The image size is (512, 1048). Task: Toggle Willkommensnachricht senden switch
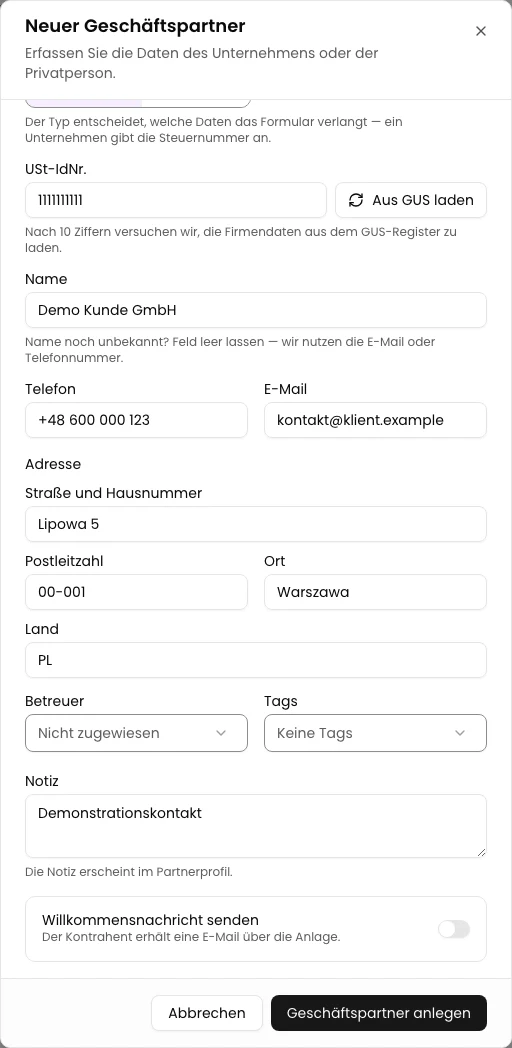(454, 929)
